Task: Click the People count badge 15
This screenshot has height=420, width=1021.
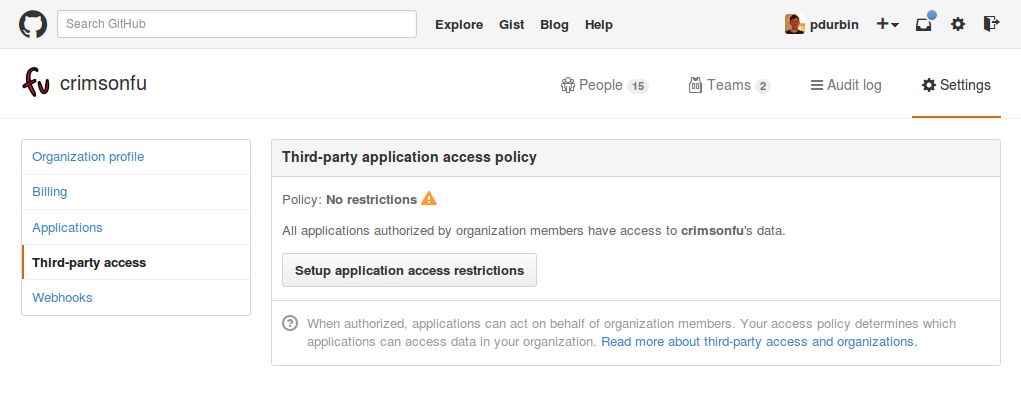Action: pyautogui.click(x=638, y=86)
